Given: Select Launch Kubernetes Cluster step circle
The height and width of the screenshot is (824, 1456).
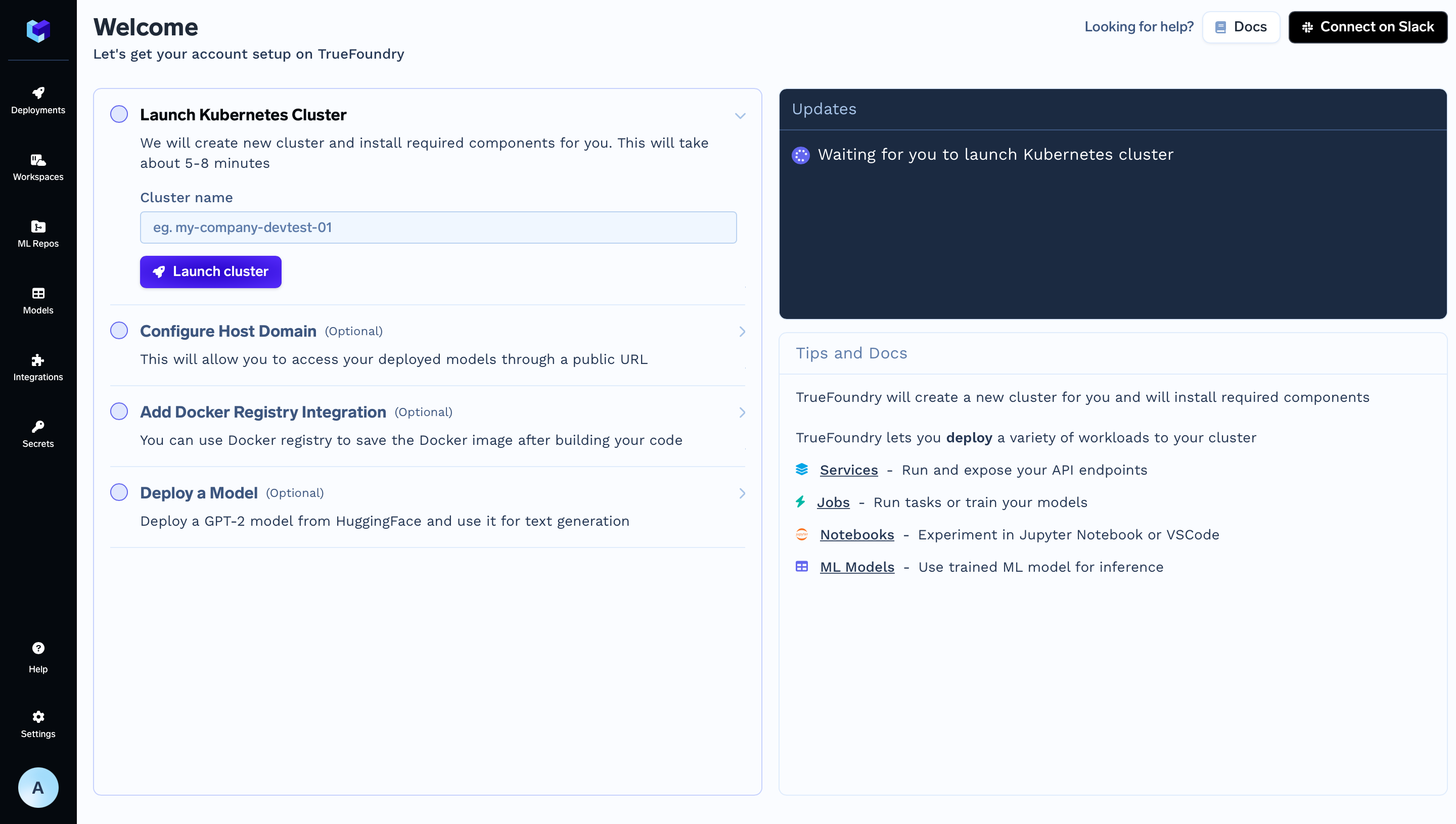Looking at the screenshot, I should [x=119, y=114].
